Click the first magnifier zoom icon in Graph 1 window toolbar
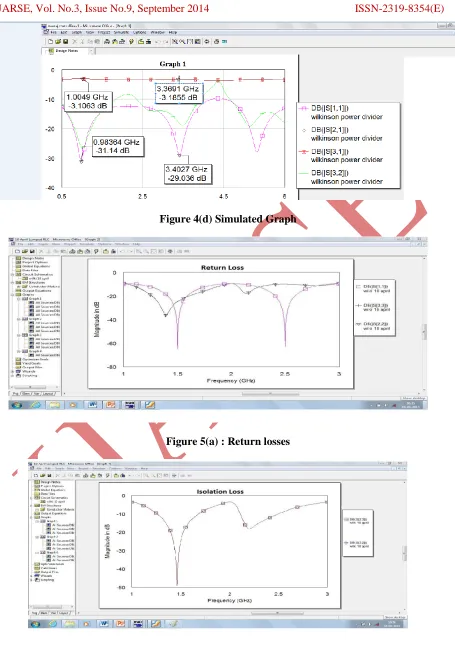The height and width of the screenshot is (651, 455). tap(175, 42)
